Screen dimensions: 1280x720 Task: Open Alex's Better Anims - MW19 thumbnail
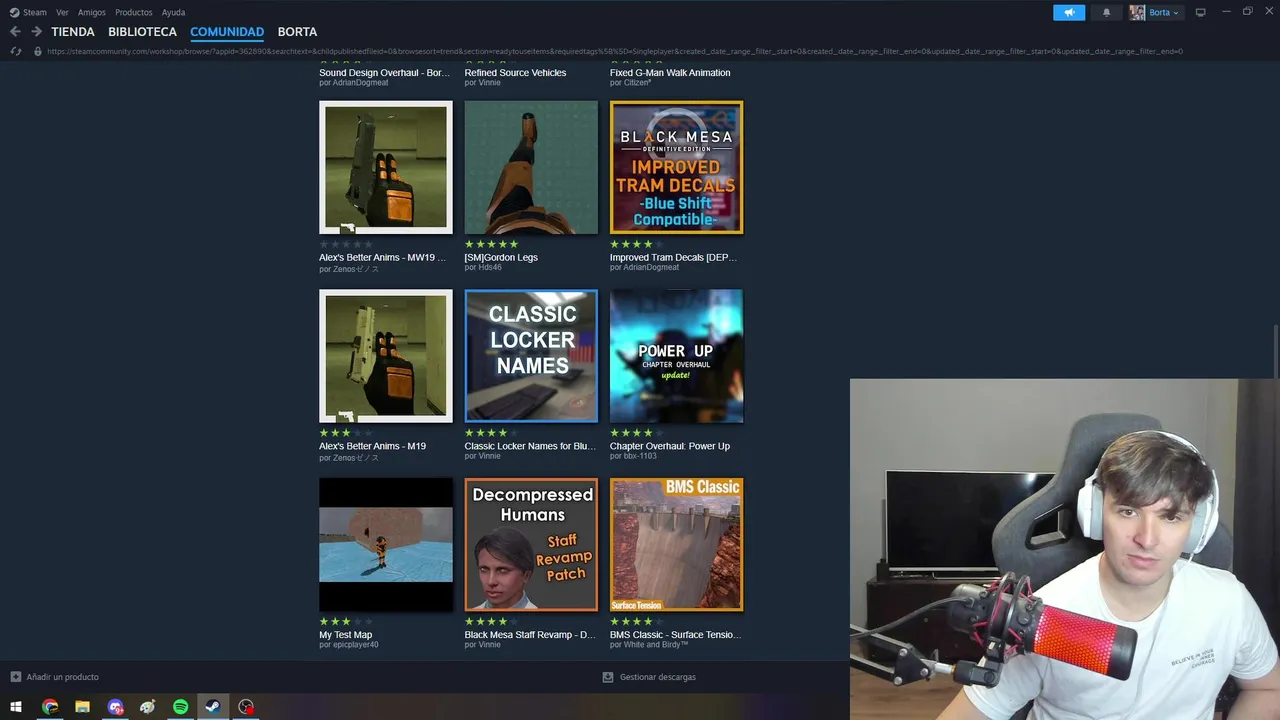click(x=386, y=167)
